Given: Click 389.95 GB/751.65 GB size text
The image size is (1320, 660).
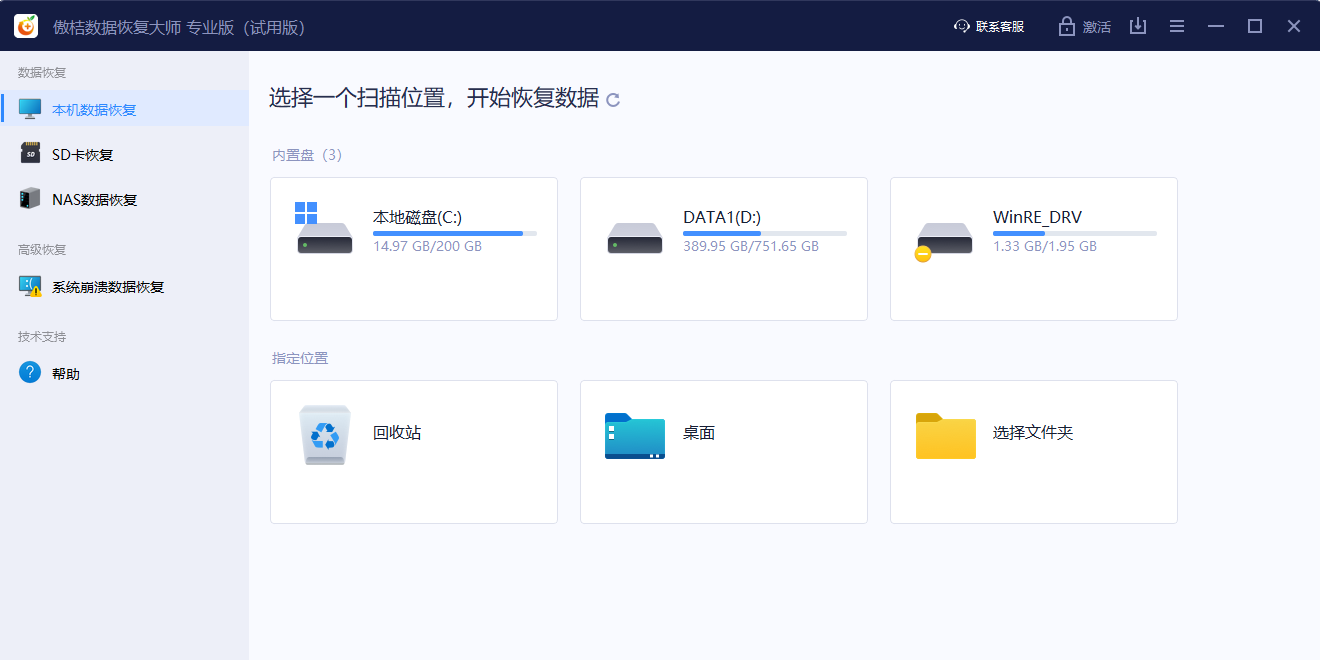Looking at the screenshot, I should pos(751,246).
